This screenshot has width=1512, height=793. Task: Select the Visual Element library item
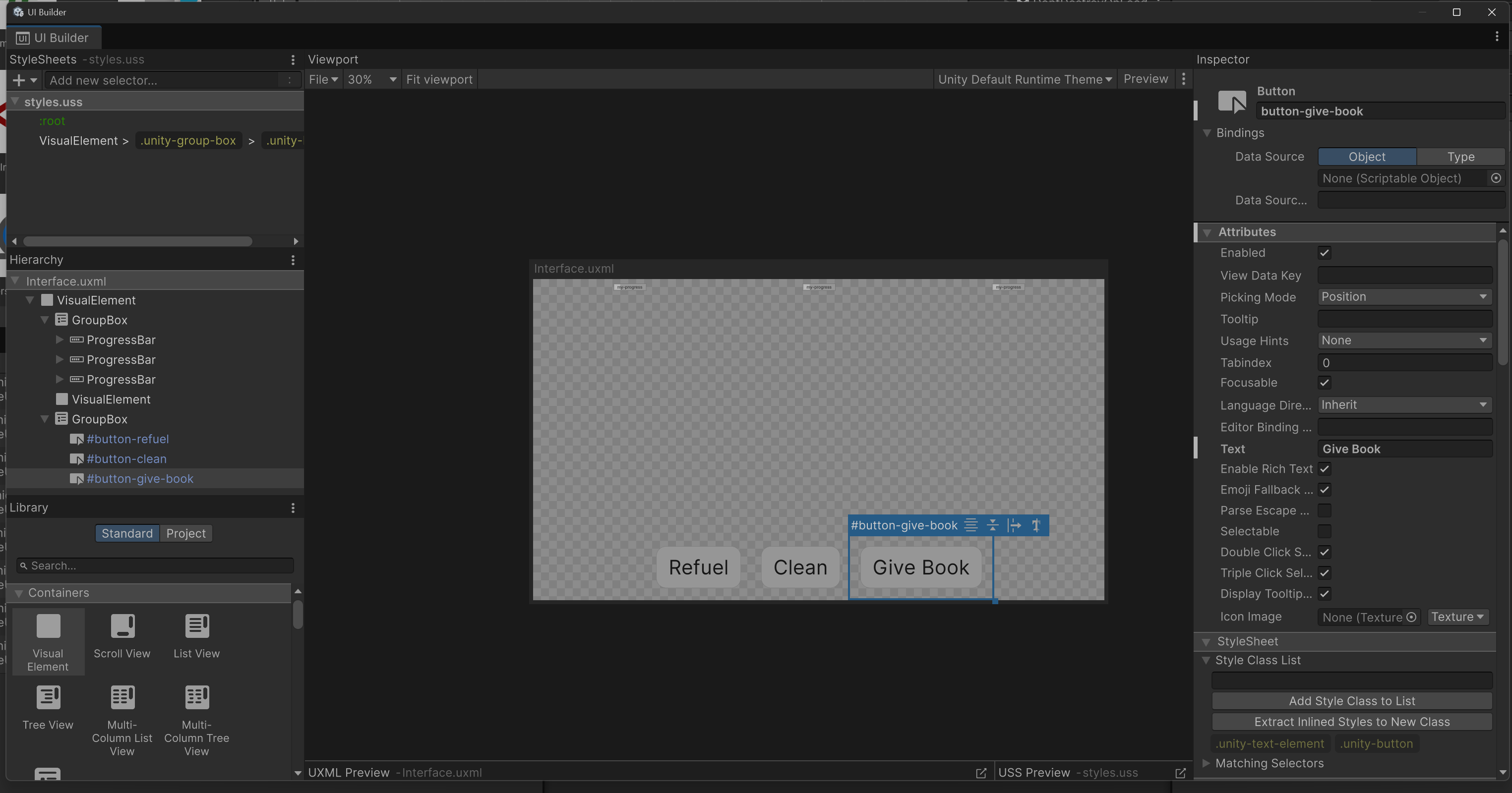[48, 642]
